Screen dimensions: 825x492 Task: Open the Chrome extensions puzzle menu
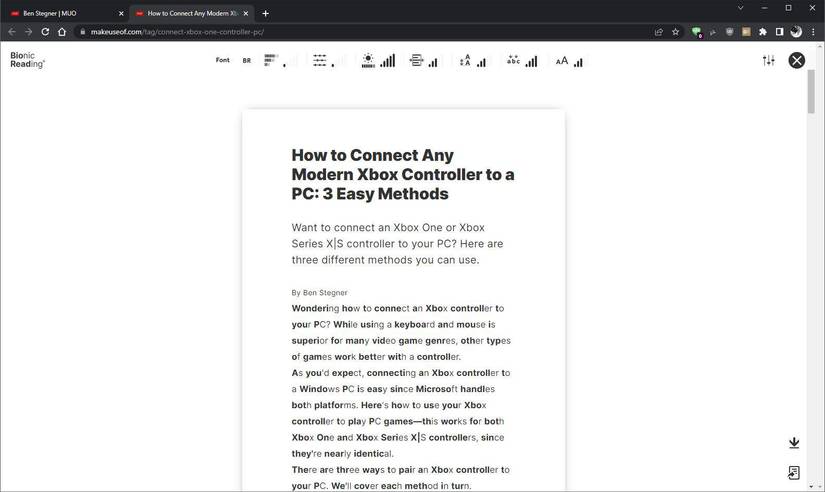coord(762,32)
